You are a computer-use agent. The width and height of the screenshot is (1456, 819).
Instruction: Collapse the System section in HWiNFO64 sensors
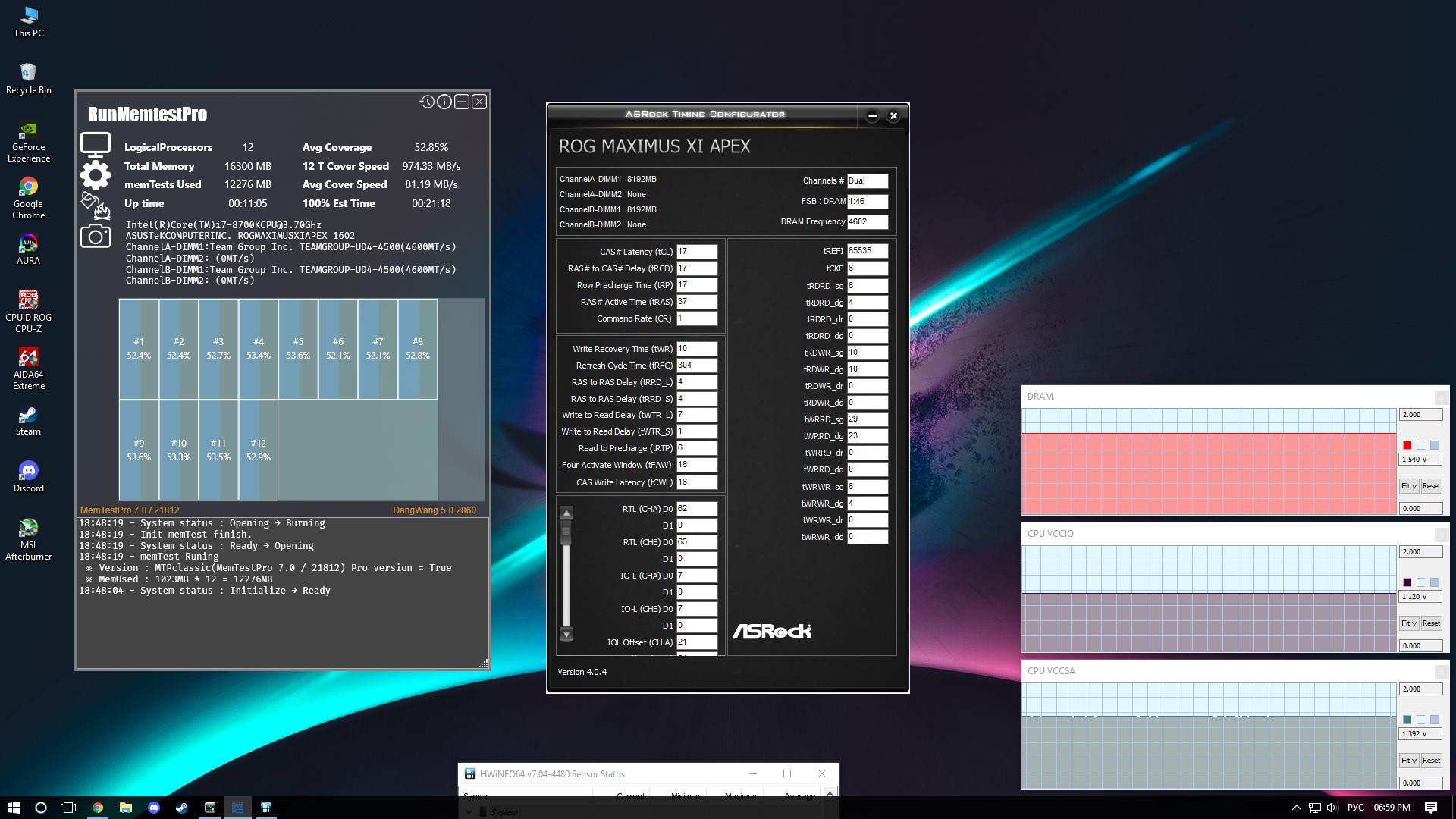(x=469, y=812)
